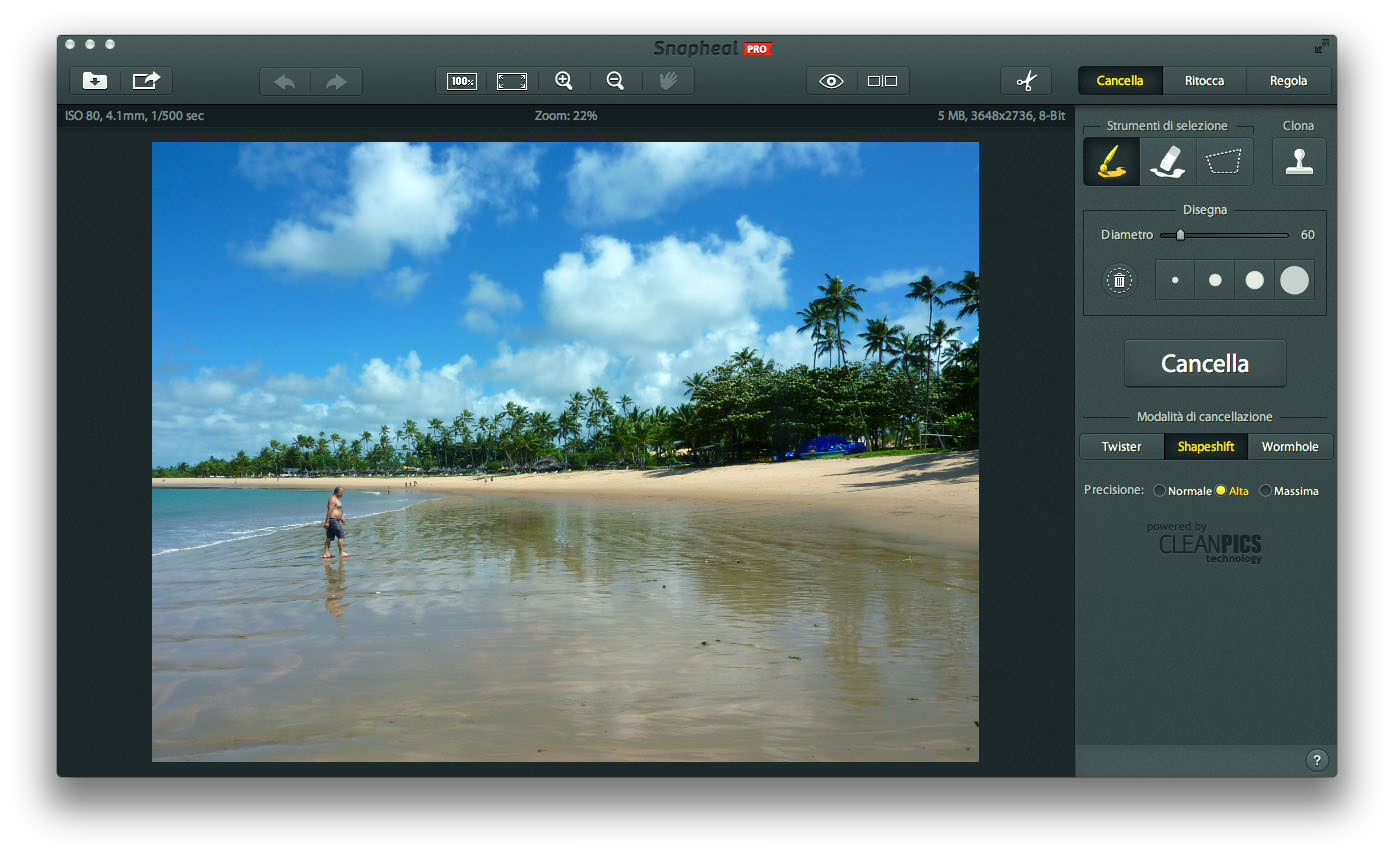Click the share/export image icon
Image resolution: width=1394 pixels, height=856 pixels.
tap(146, 81)
